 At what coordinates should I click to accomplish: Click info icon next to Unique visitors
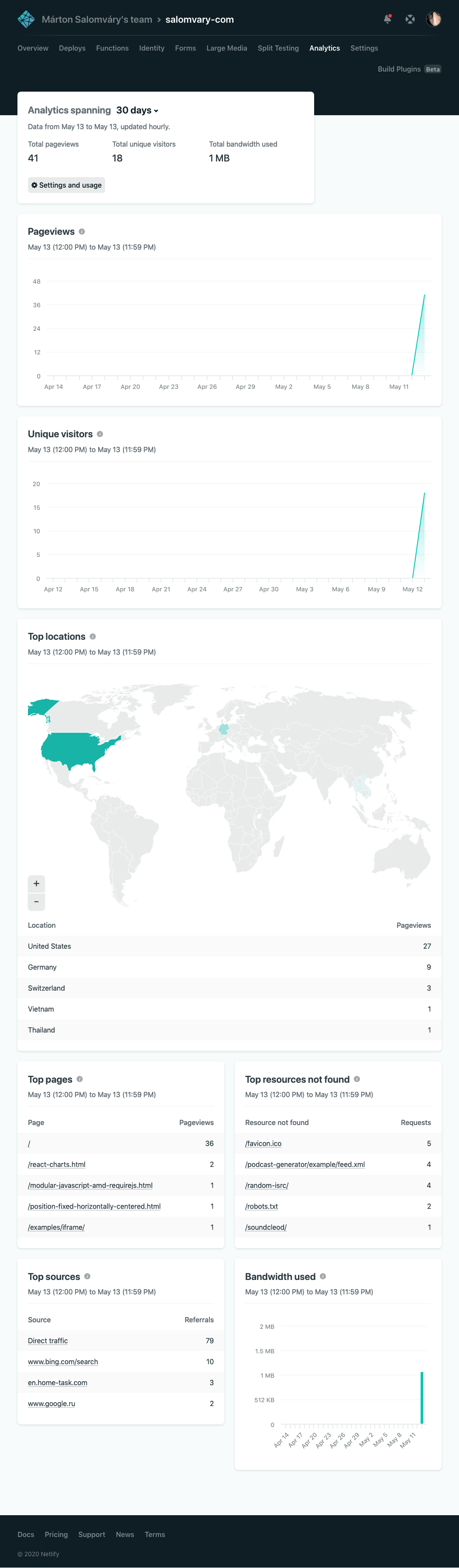(100, 435)
